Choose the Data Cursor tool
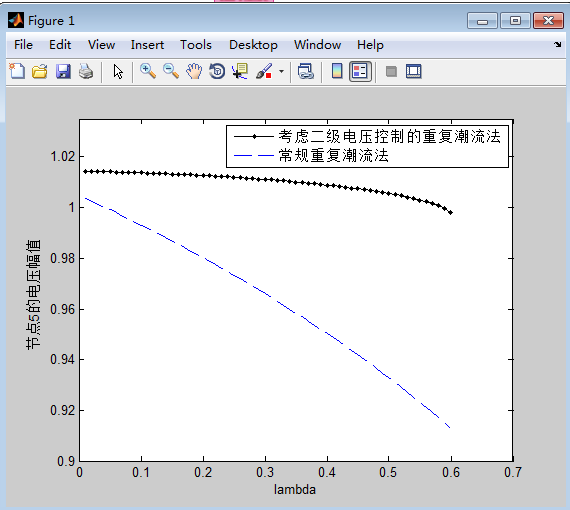The width and height of the screenshot is (570, 510). [240, 71]
